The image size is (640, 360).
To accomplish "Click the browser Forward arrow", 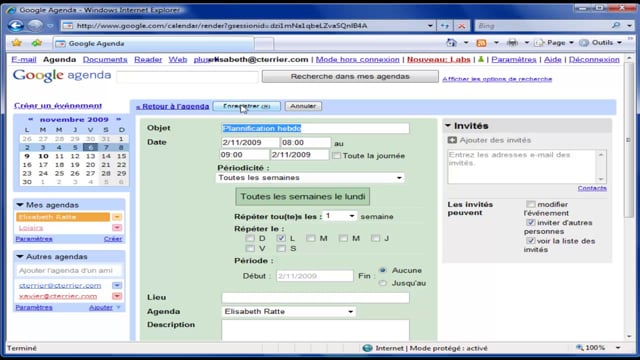I will tap(35, 25).
